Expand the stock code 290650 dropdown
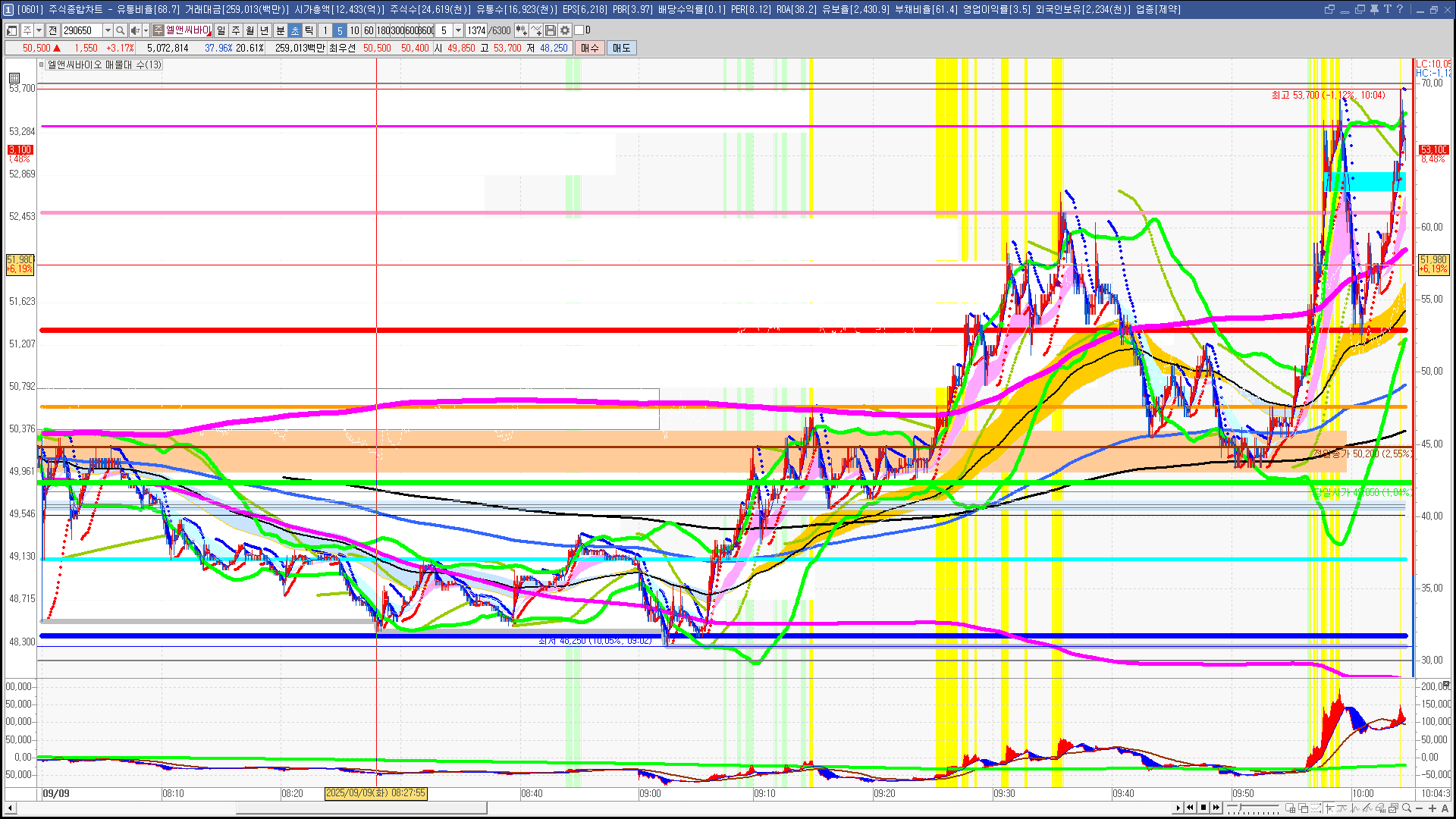Screen dimensions: 1456x819 [108, 30]
